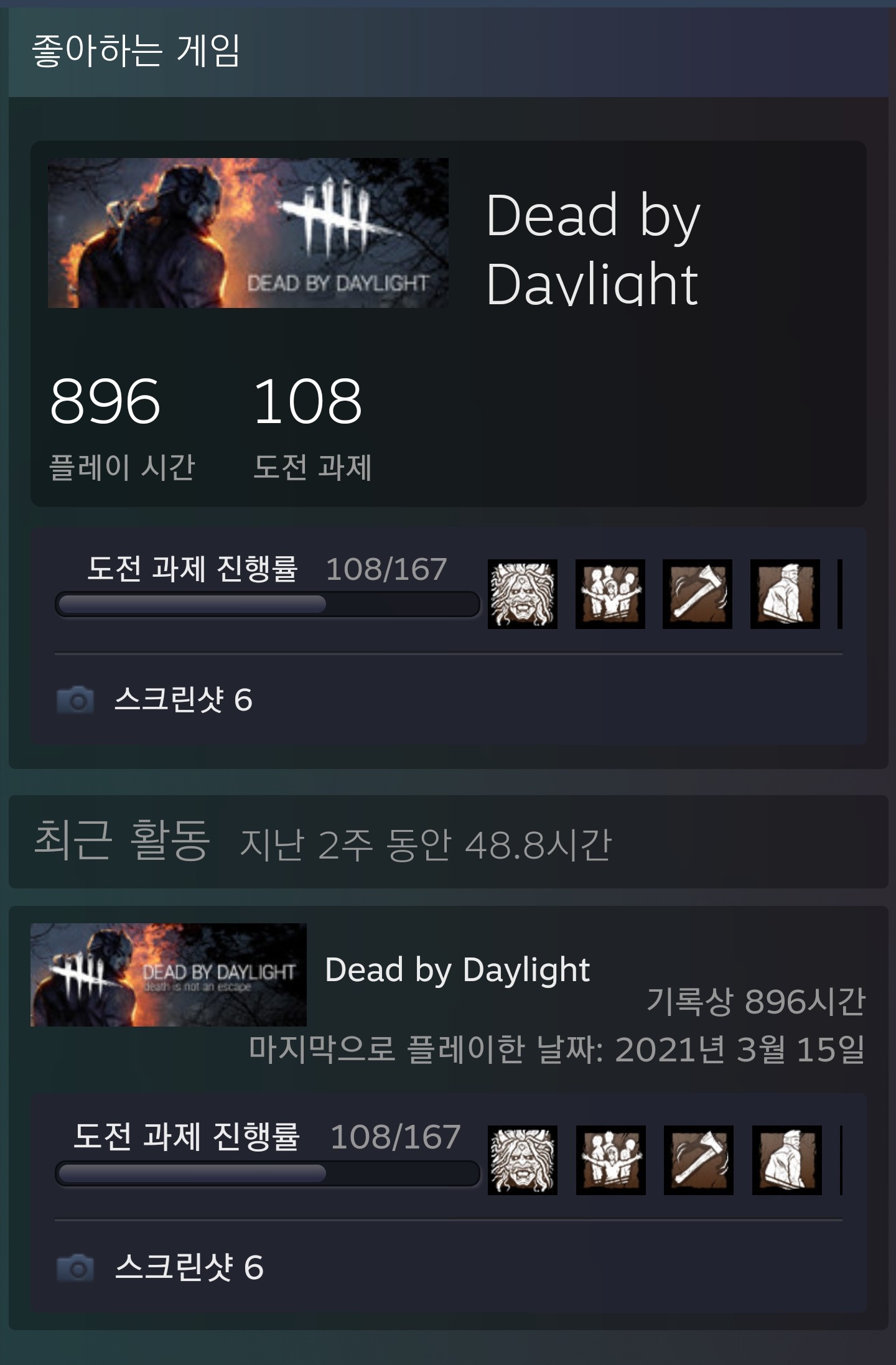Click the group of survivors achievement icon, top

(x=610, y=594)
